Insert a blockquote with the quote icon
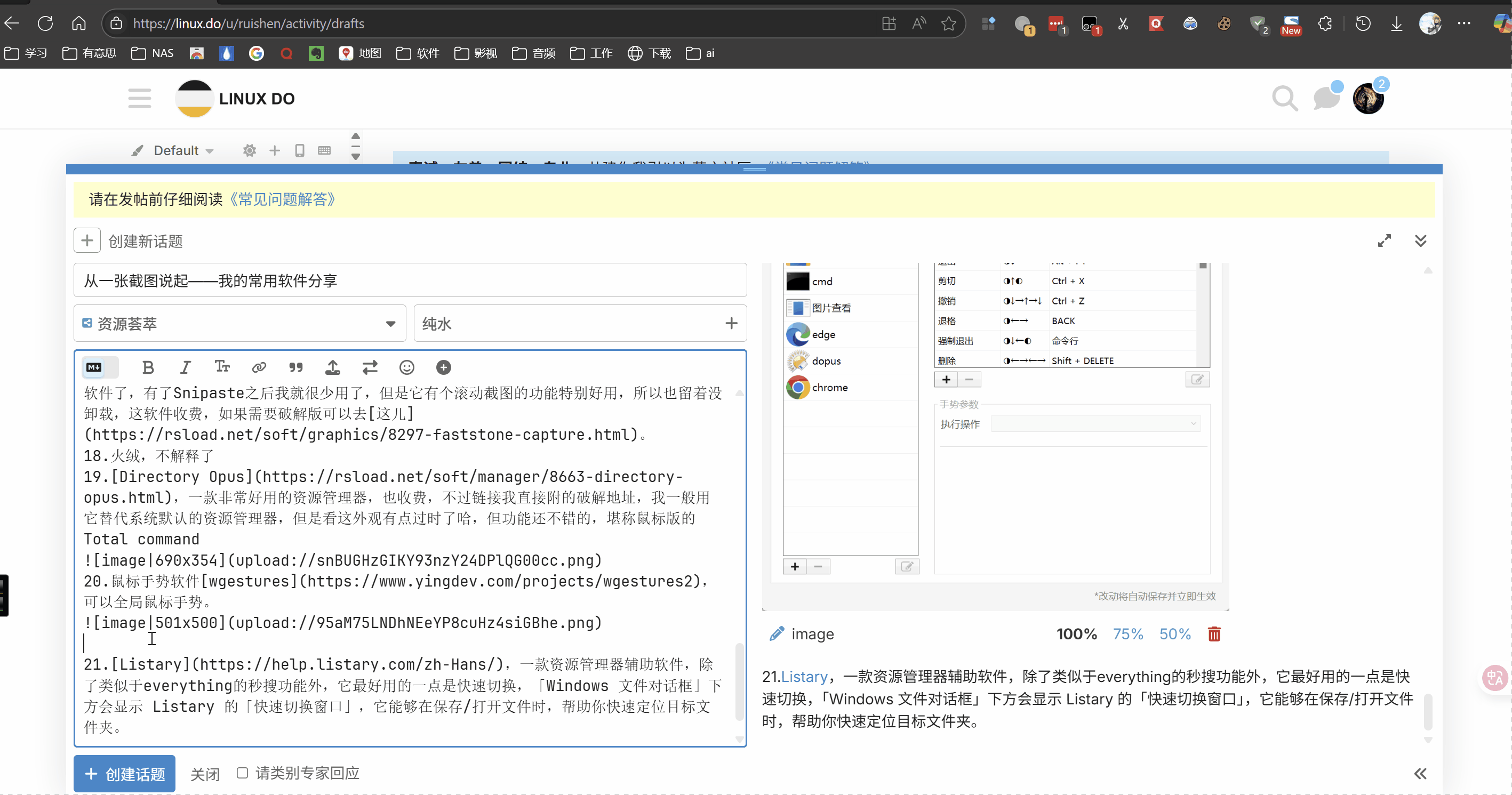Screen dimensions: 1512x795 [x=296, y=367]
